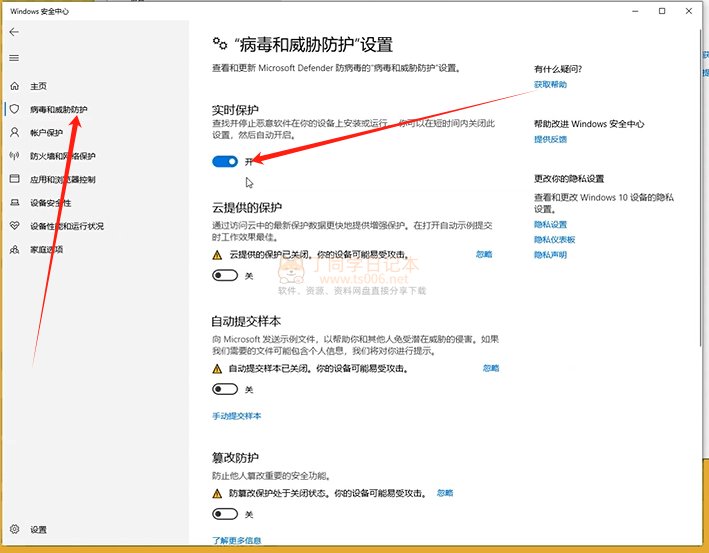
Task: Turn off the 实时保护 toggle
Action: pos(225,161)
